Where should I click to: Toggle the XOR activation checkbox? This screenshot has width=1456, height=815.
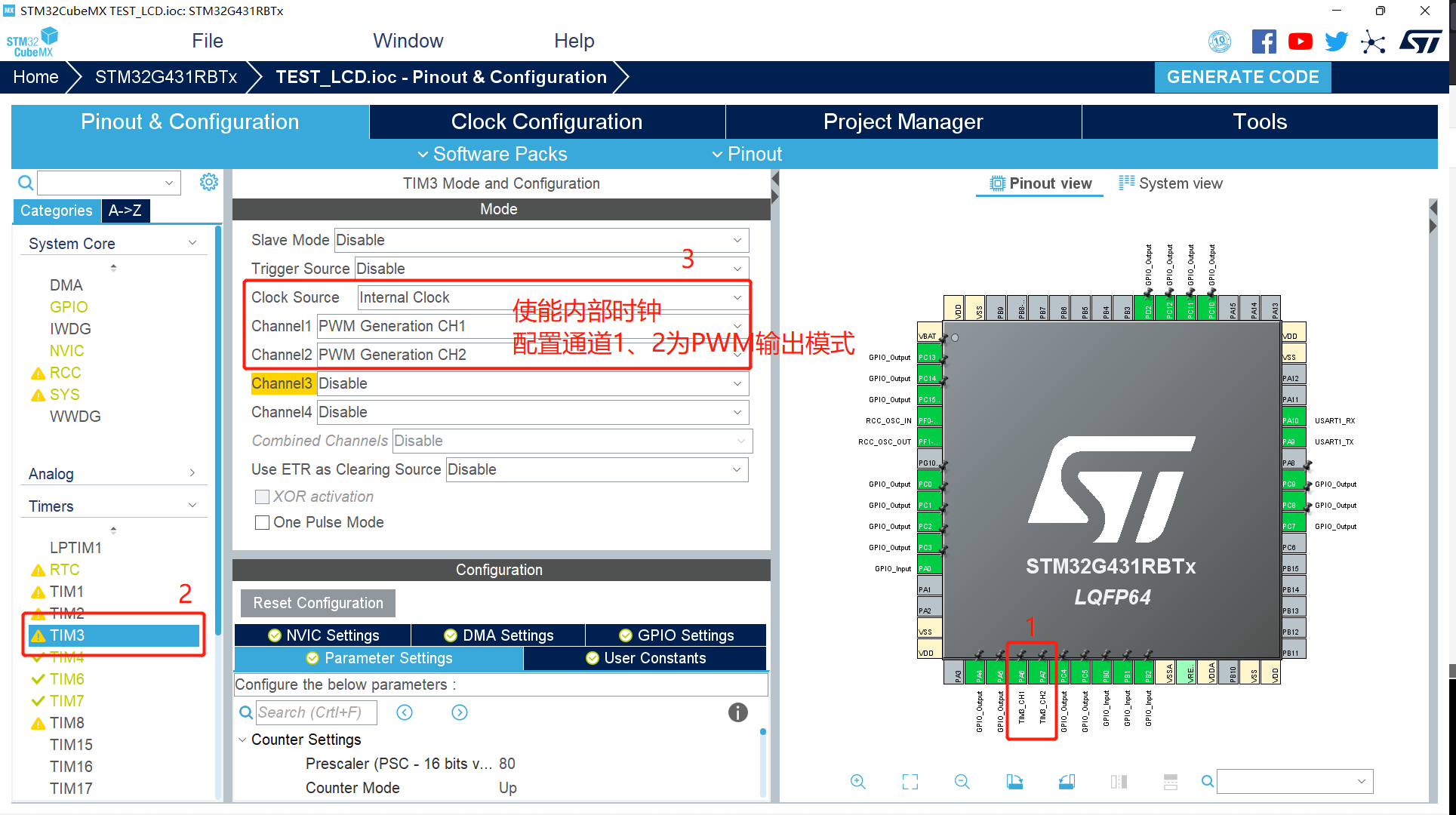click(263, 497)
